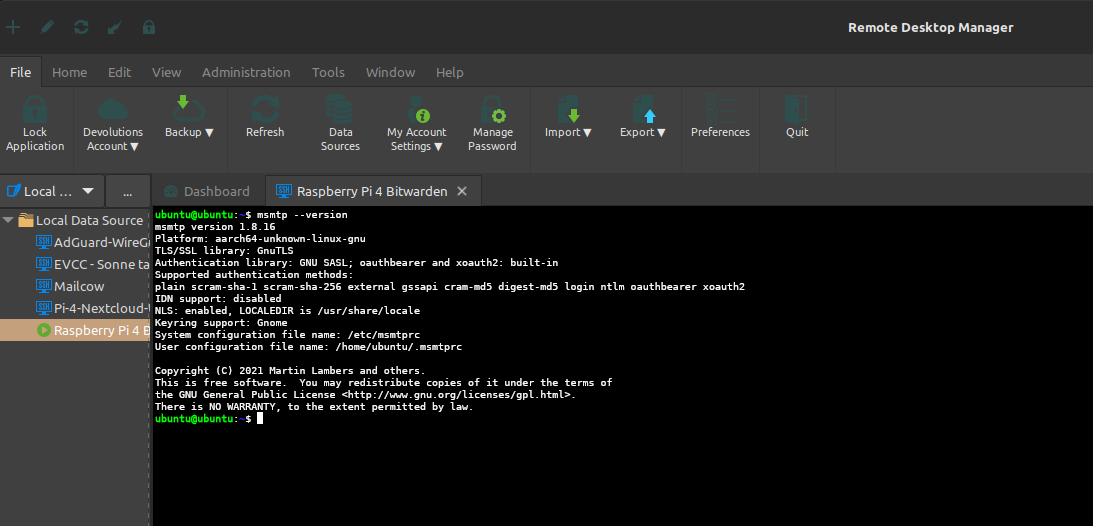This screenshot has height=526, width=1093.
Task: Select the Mailcow SSH entry
Action: pos(79,286)
